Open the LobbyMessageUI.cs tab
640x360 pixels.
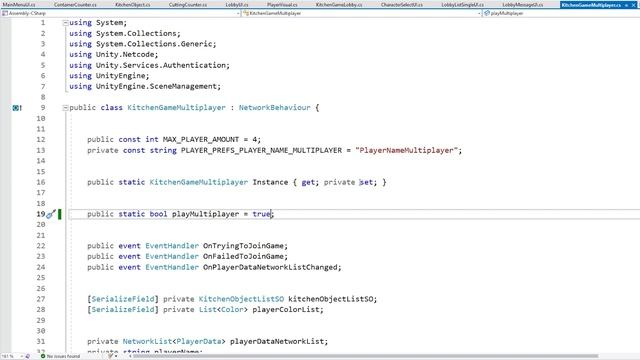pyautogui.click(x=522, y=4)
